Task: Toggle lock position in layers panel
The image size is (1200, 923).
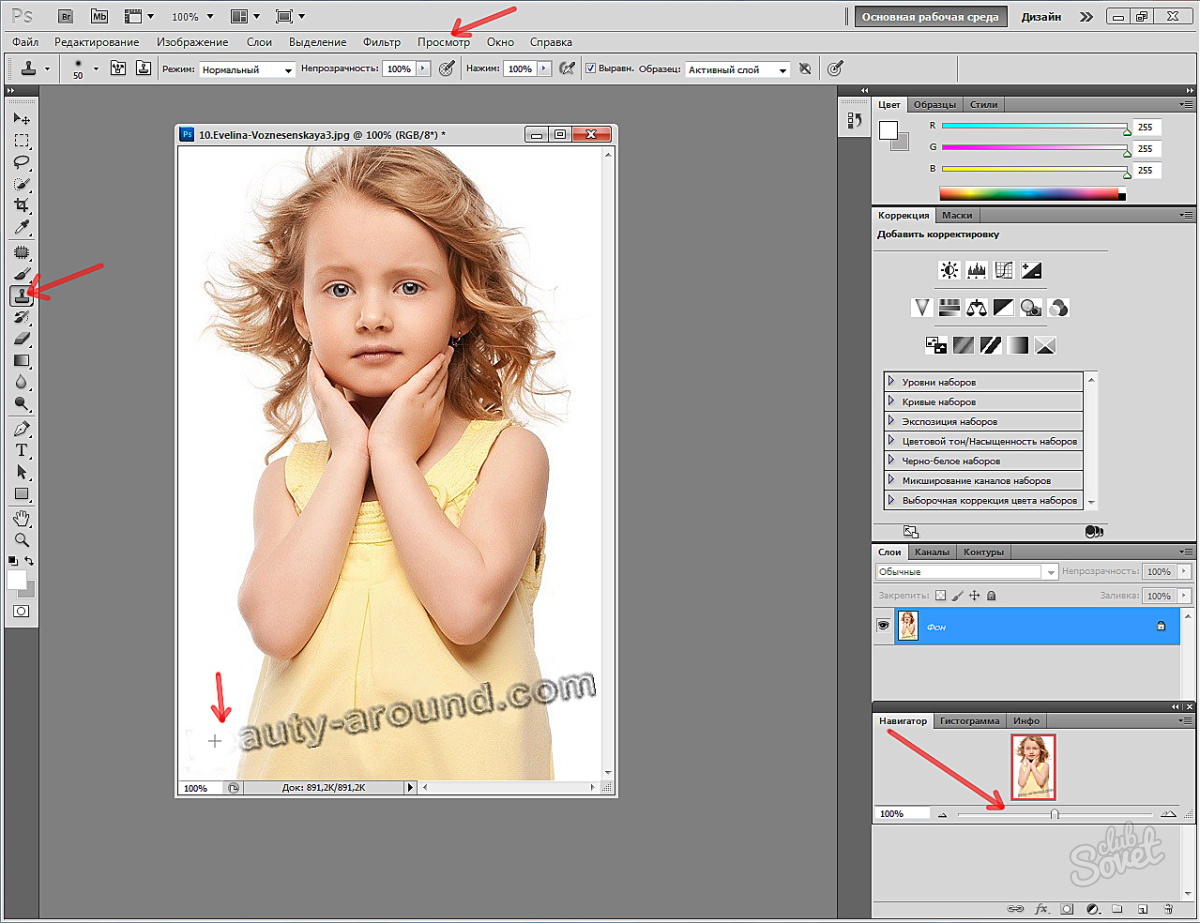Action: coord(975,596)
